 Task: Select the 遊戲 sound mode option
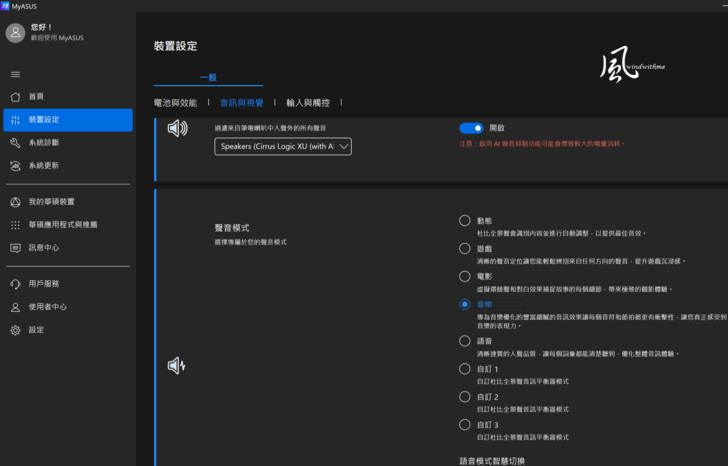click(x=464, y=248)
